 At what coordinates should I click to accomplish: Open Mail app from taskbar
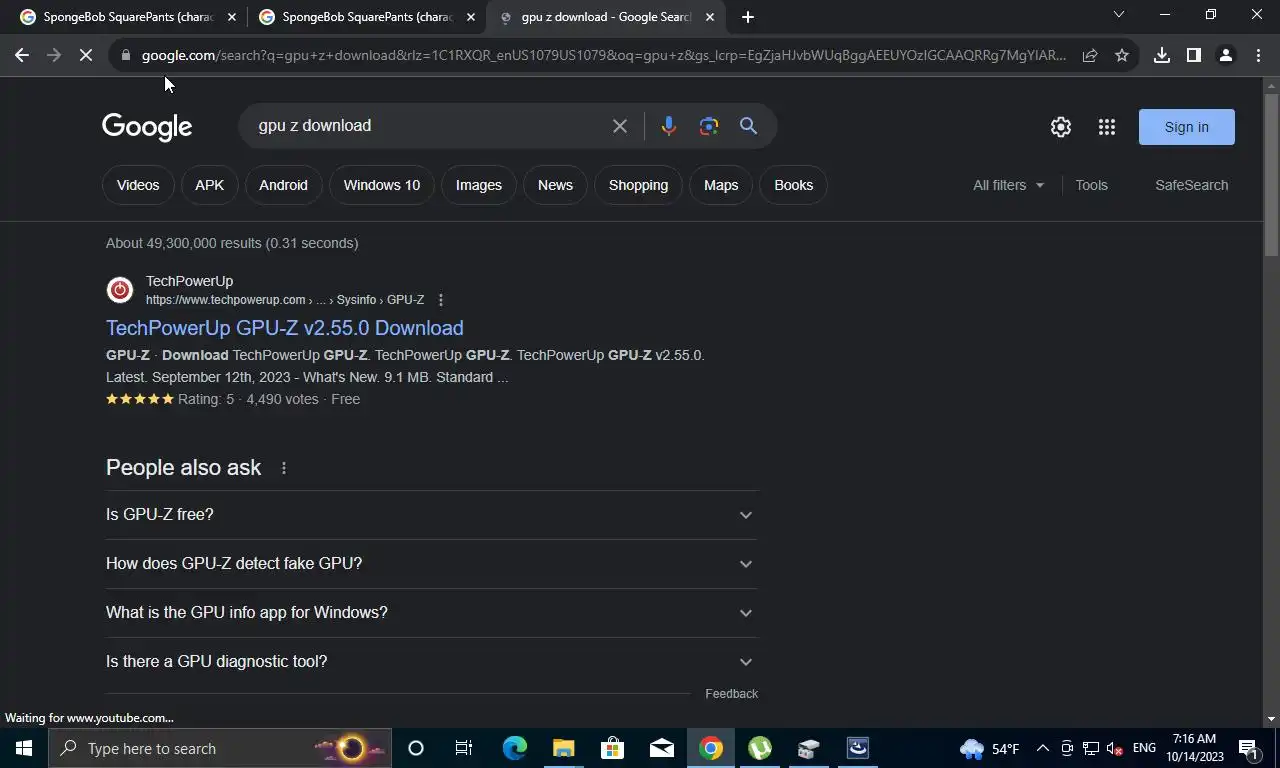(662, 748)
